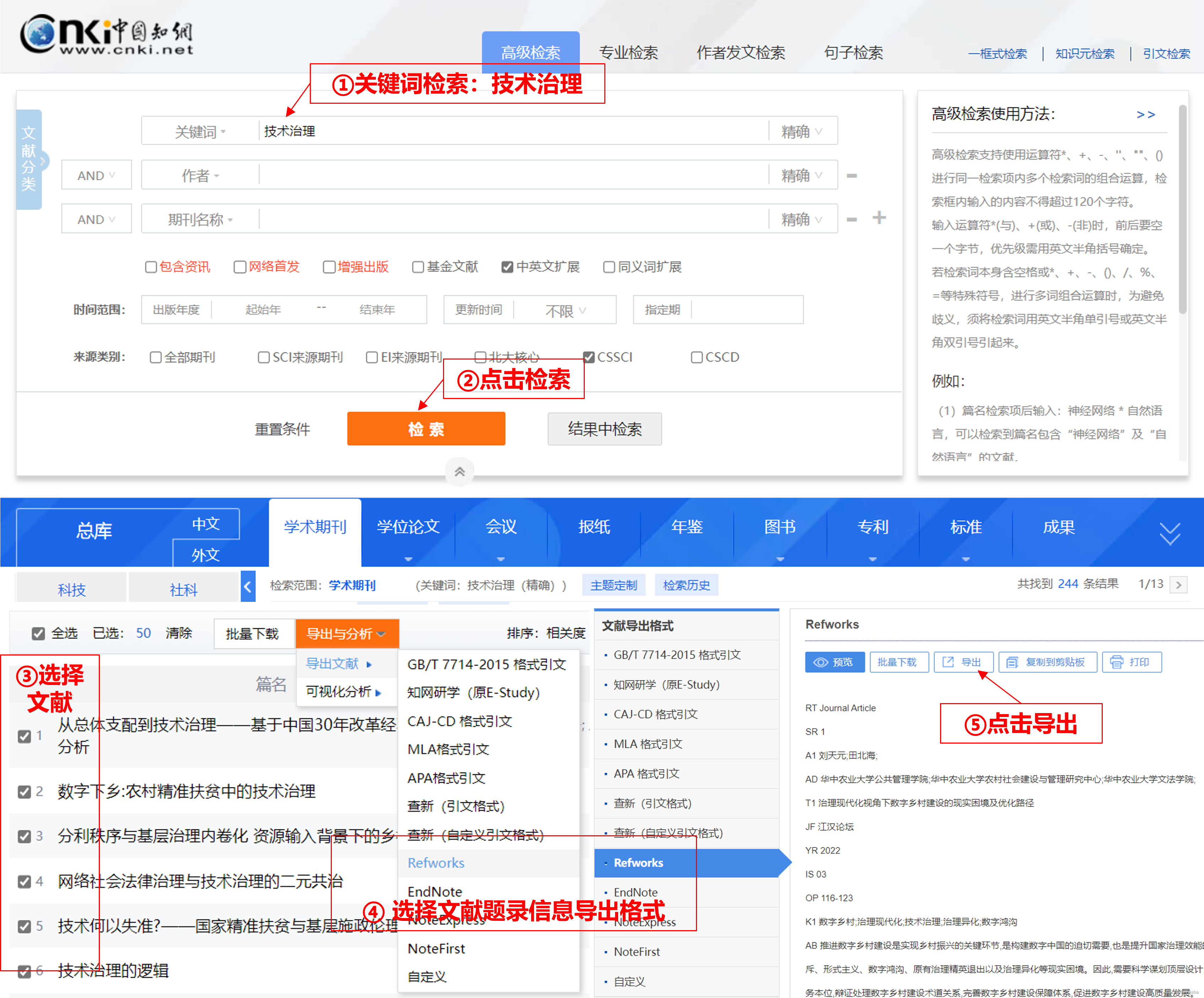
Task: Collapse the 科技/社科 panel with left arrow
Action: pos(248,587)
